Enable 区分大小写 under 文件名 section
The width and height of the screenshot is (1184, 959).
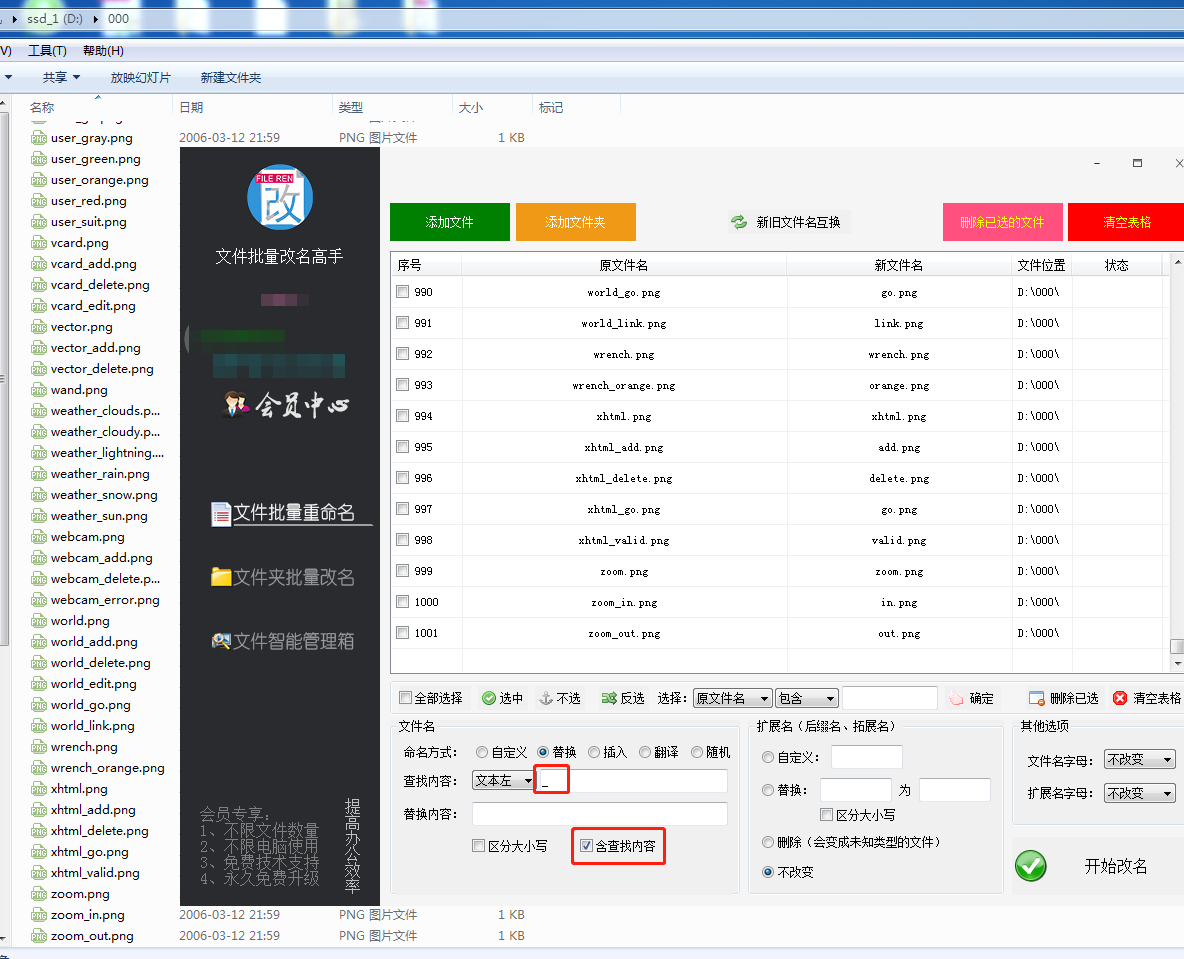pyautogui.click(x=478, y=846)
